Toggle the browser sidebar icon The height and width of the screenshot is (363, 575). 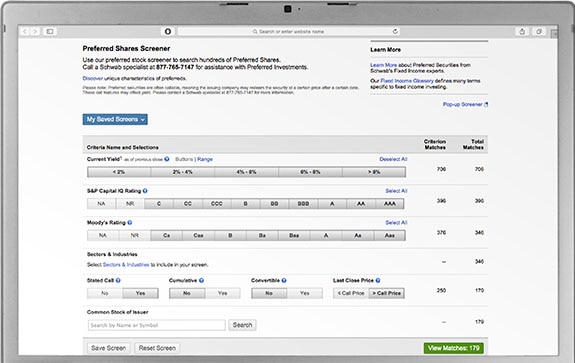(50, 32)
